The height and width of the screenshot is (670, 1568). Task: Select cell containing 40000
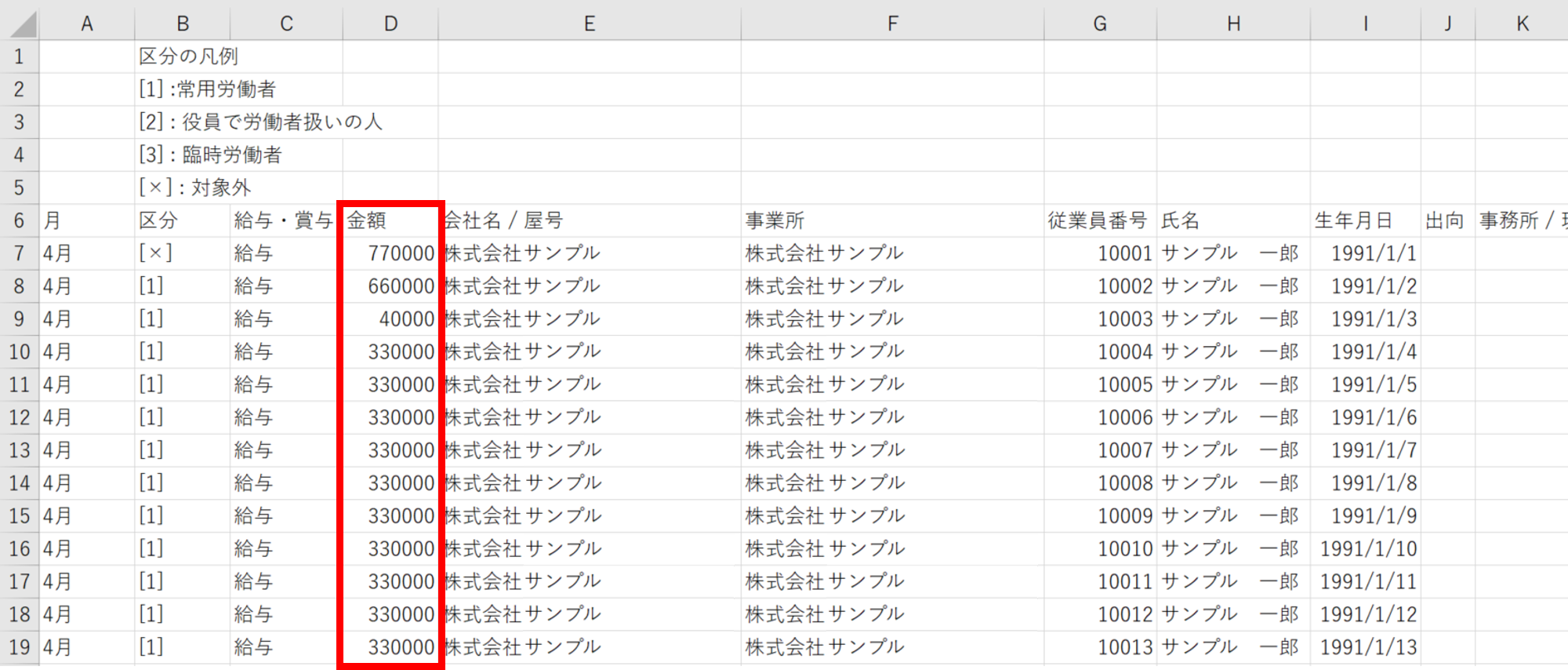(390, 319)
